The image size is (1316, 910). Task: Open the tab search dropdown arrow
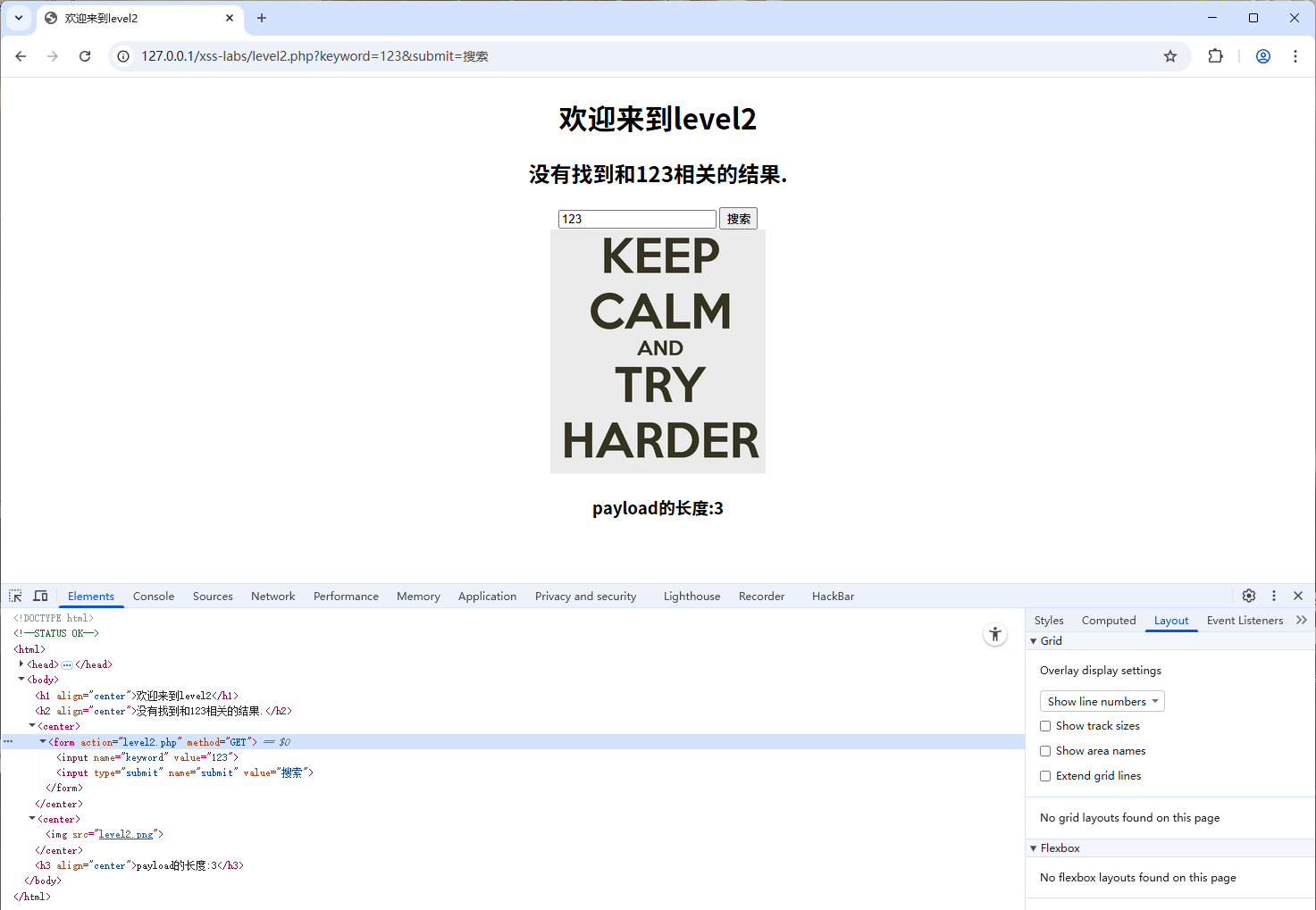19,18
